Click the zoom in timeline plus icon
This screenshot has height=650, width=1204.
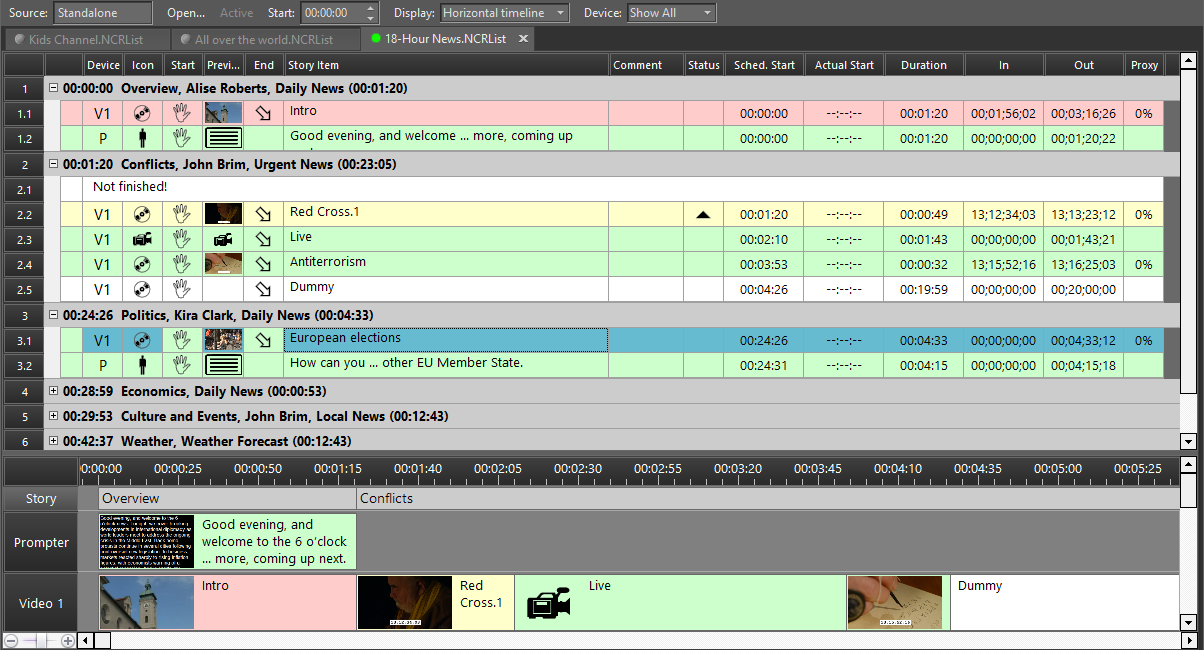coord(67,640)
